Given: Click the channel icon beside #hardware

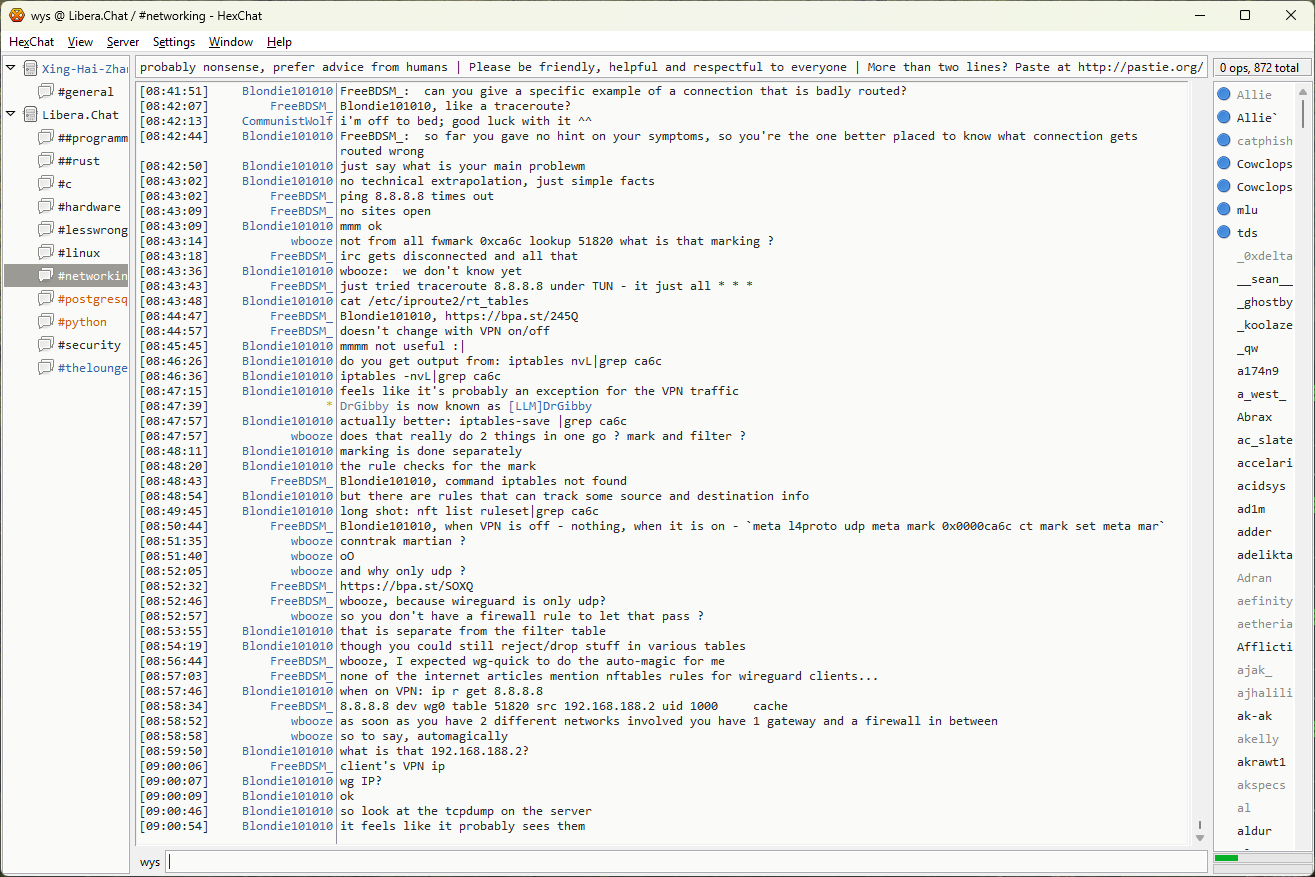Looking at the screenshot, I should 45,206.
